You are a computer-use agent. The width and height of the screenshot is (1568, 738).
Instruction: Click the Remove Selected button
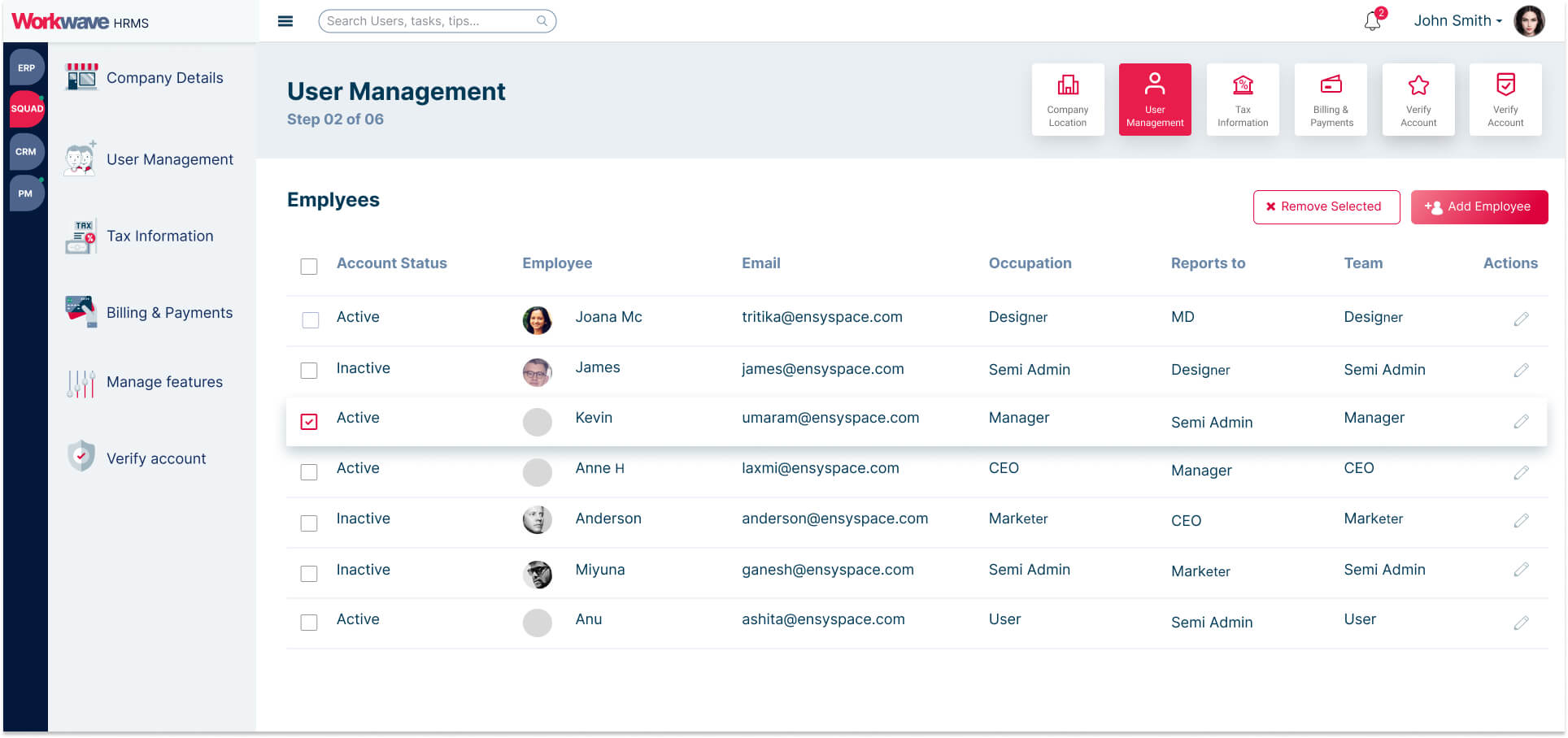click(x=1326, y=207)
